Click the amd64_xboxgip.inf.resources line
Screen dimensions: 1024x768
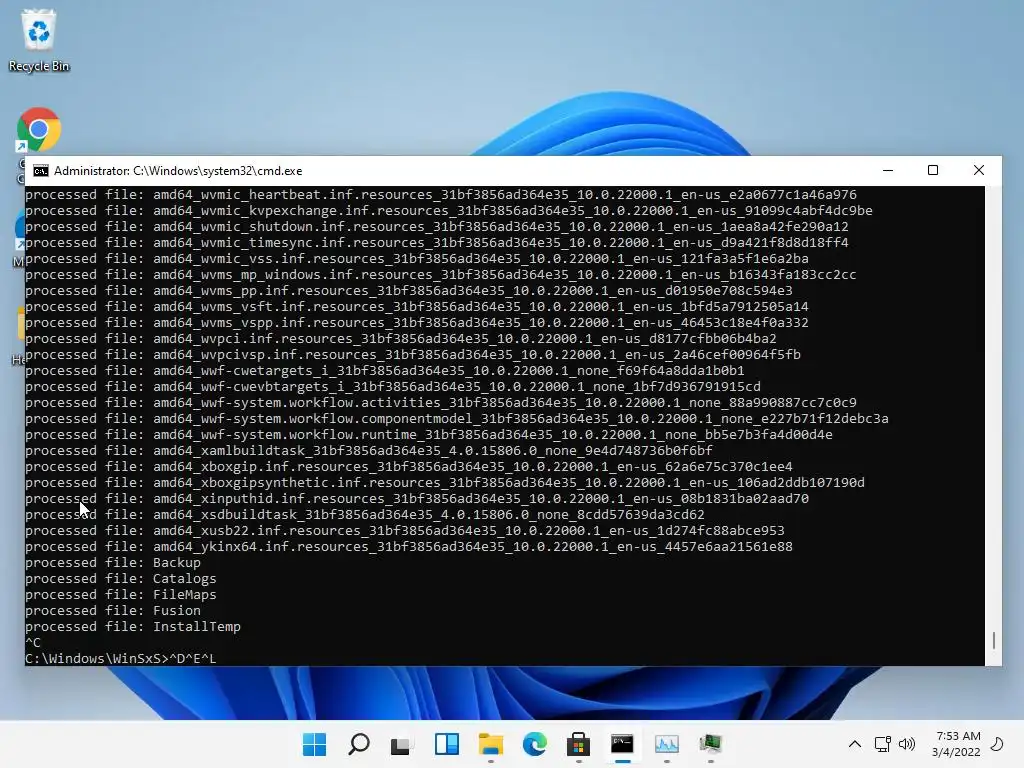coord(409,467)
